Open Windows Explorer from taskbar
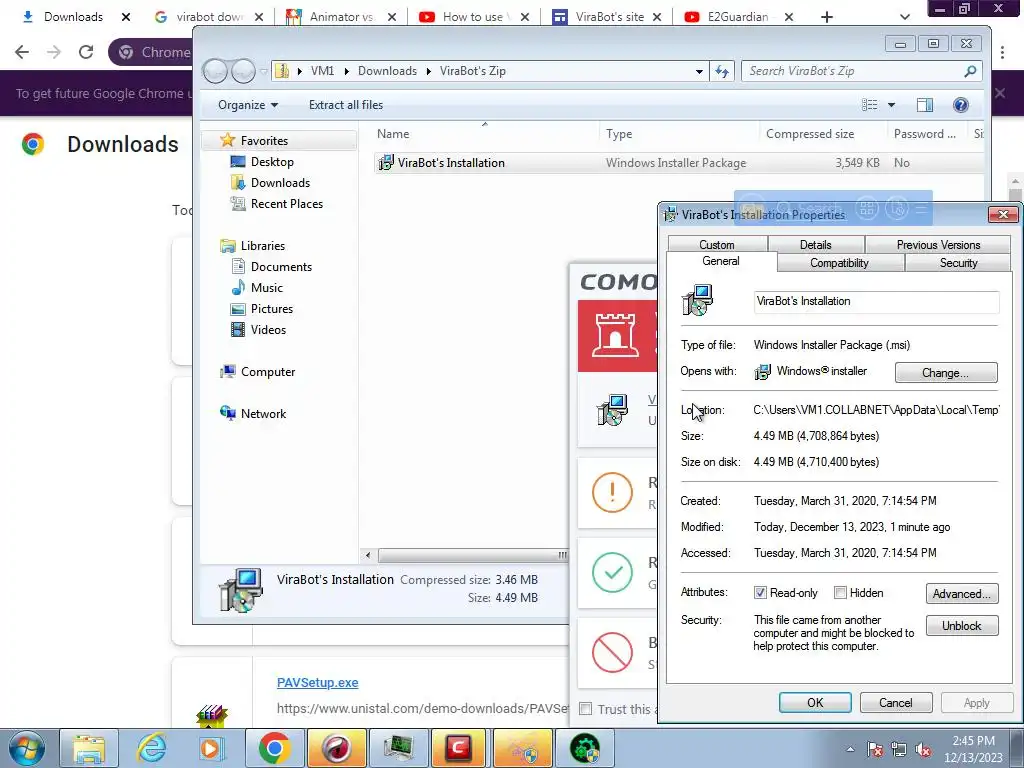Viewport: 1024px width, 768px height. [x=89, y=748]
